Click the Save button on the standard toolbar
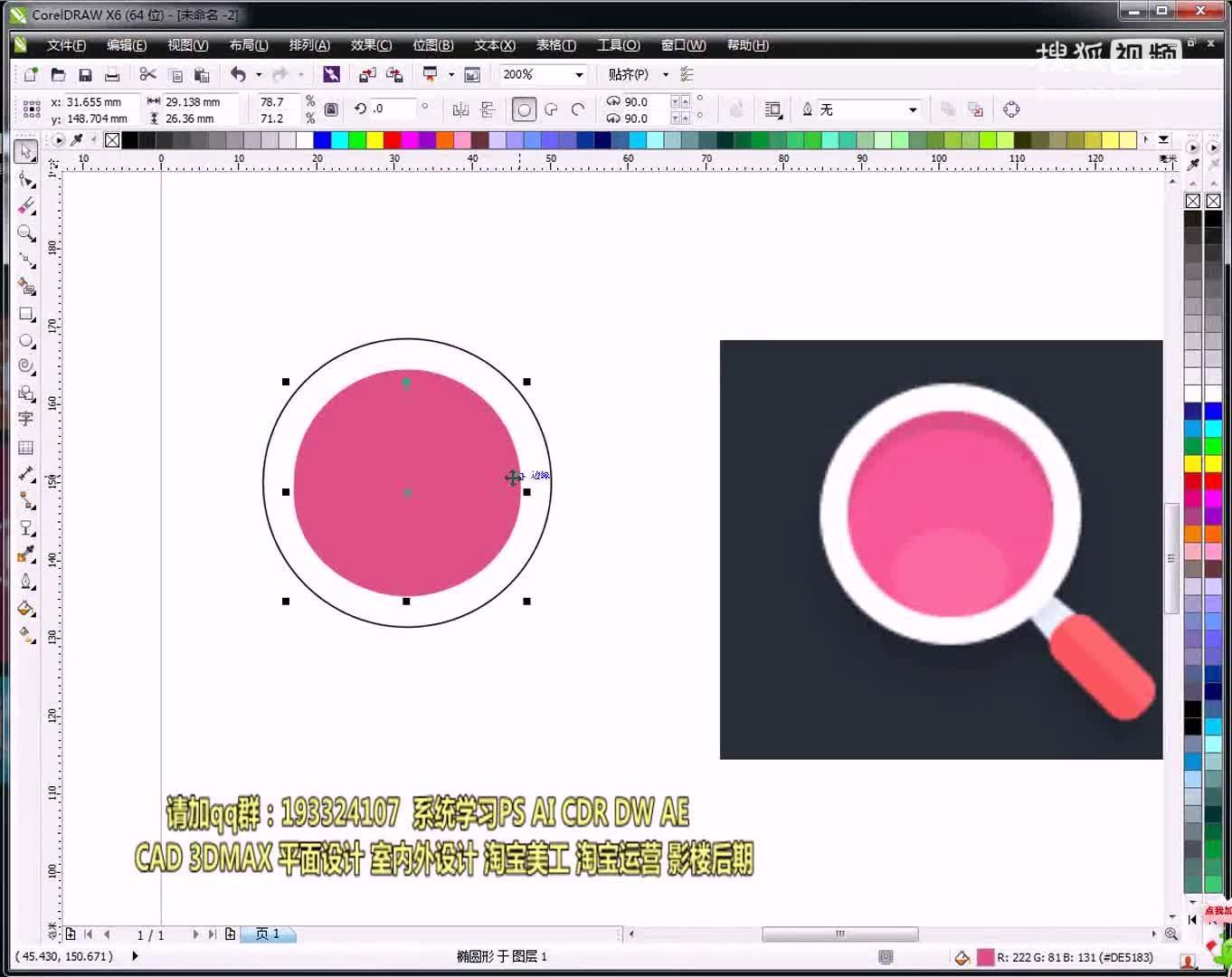 click(x=86, y=74)
